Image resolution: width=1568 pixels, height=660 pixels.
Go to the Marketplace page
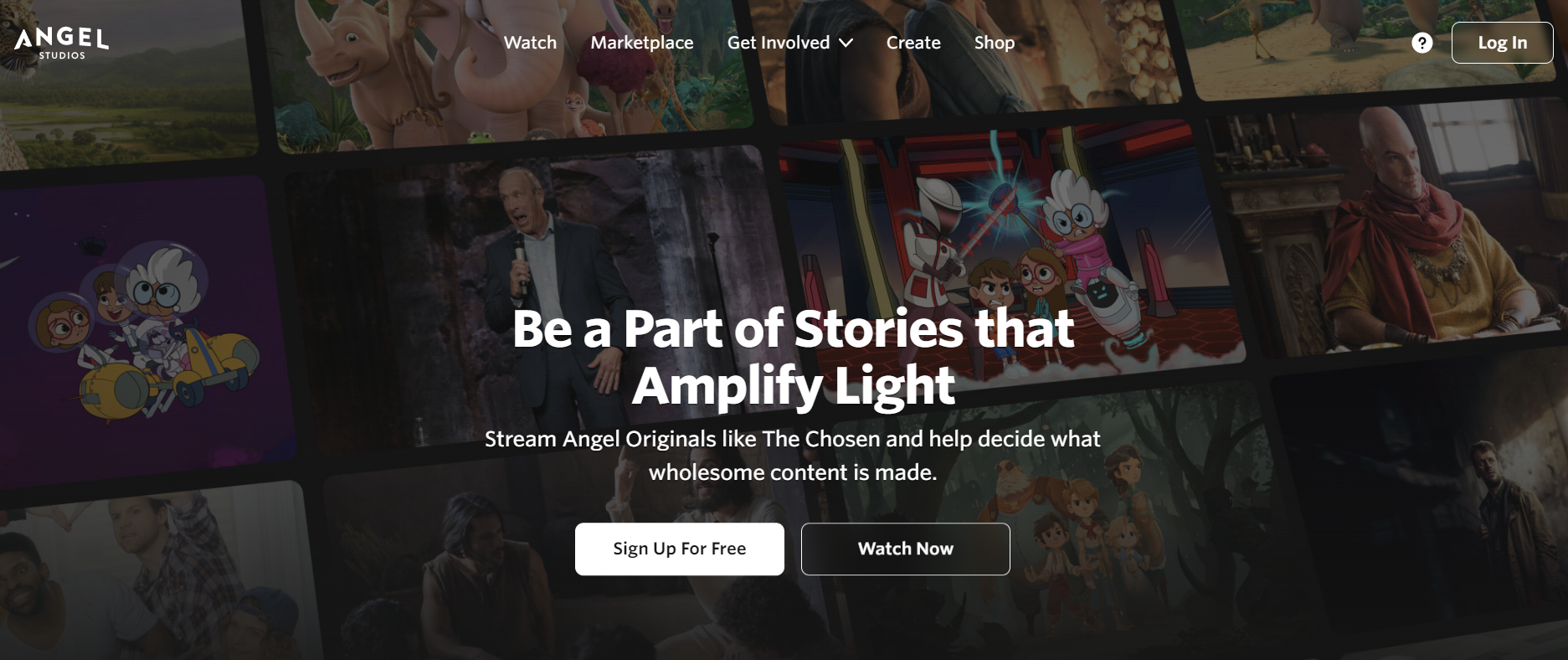tap(642, 43)
